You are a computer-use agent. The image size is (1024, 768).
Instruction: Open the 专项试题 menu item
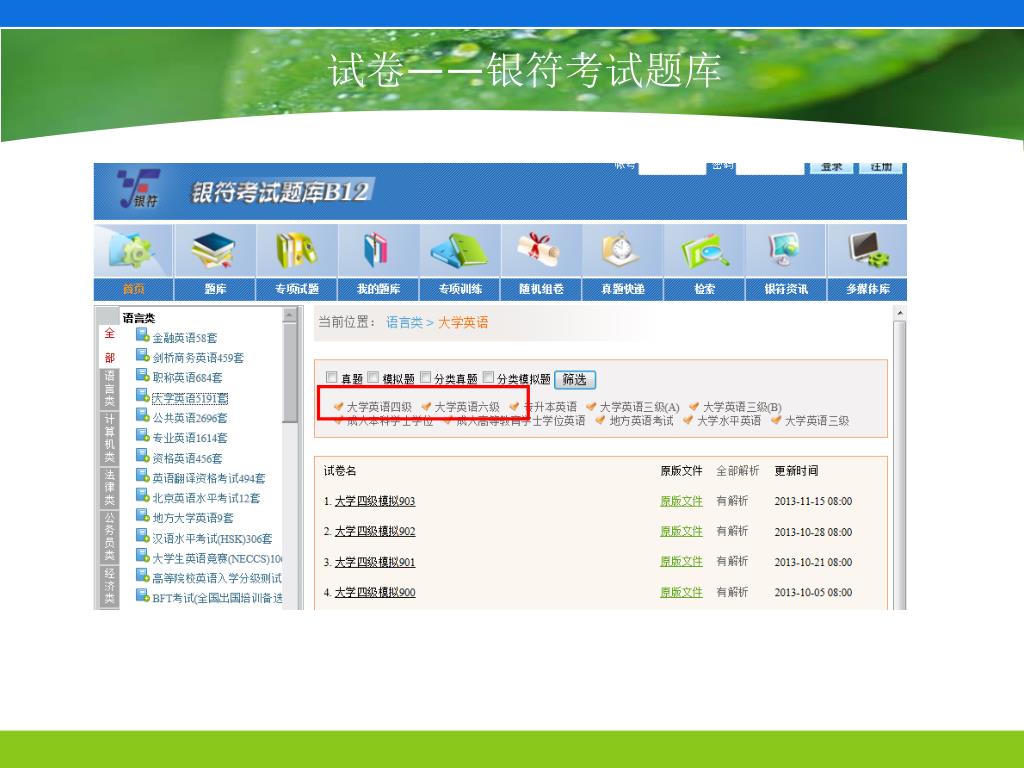click(x=296, y=289)
